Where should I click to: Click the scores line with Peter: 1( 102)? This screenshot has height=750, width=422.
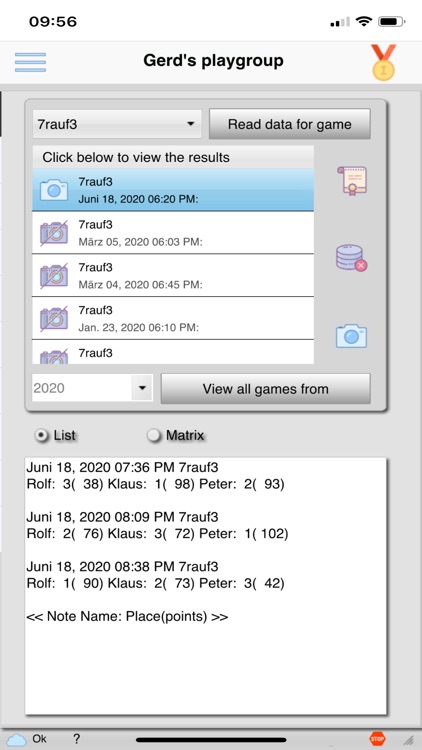click(157, 534)
